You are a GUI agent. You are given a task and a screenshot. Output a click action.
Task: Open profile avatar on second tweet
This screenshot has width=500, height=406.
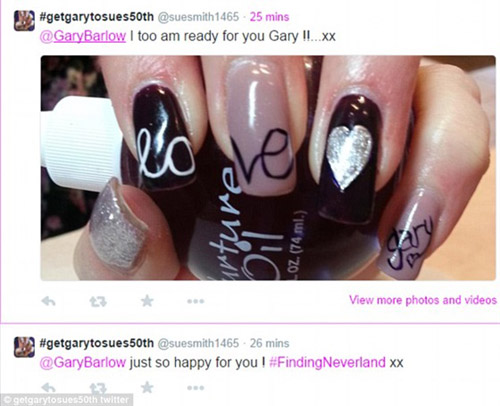(x=24, y=347)
